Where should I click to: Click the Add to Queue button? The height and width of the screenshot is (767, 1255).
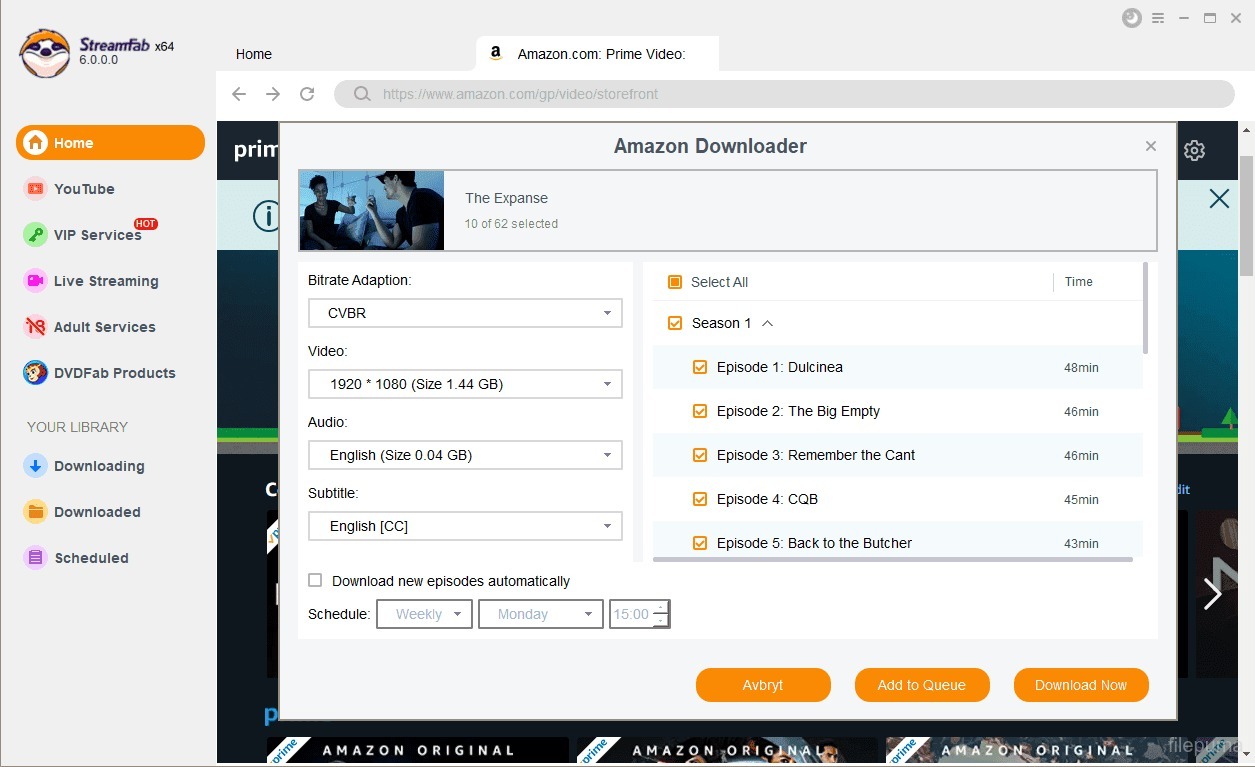921,685
